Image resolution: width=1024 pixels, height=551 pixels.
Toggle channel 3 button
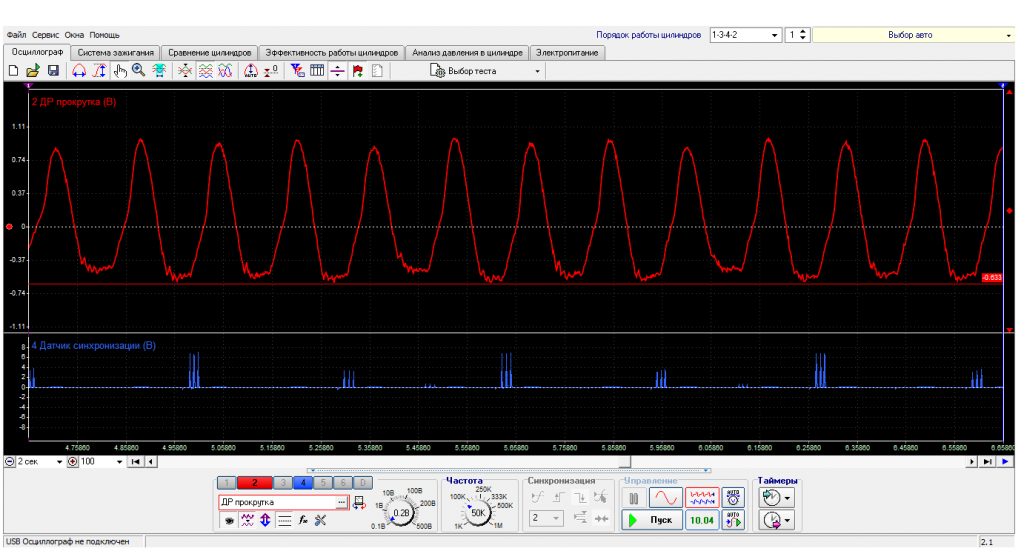pos(283,483)
